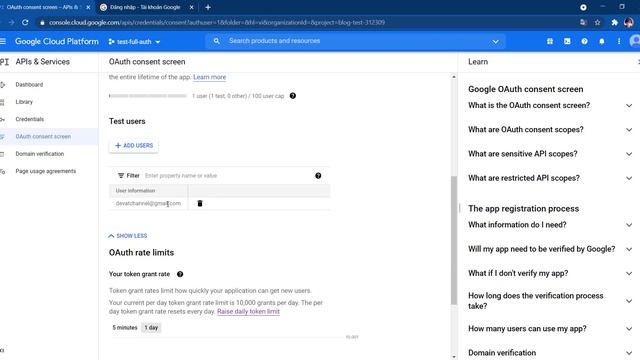
Task: Open the browser extensions puzzle icon
Action: tap(614, 22)
